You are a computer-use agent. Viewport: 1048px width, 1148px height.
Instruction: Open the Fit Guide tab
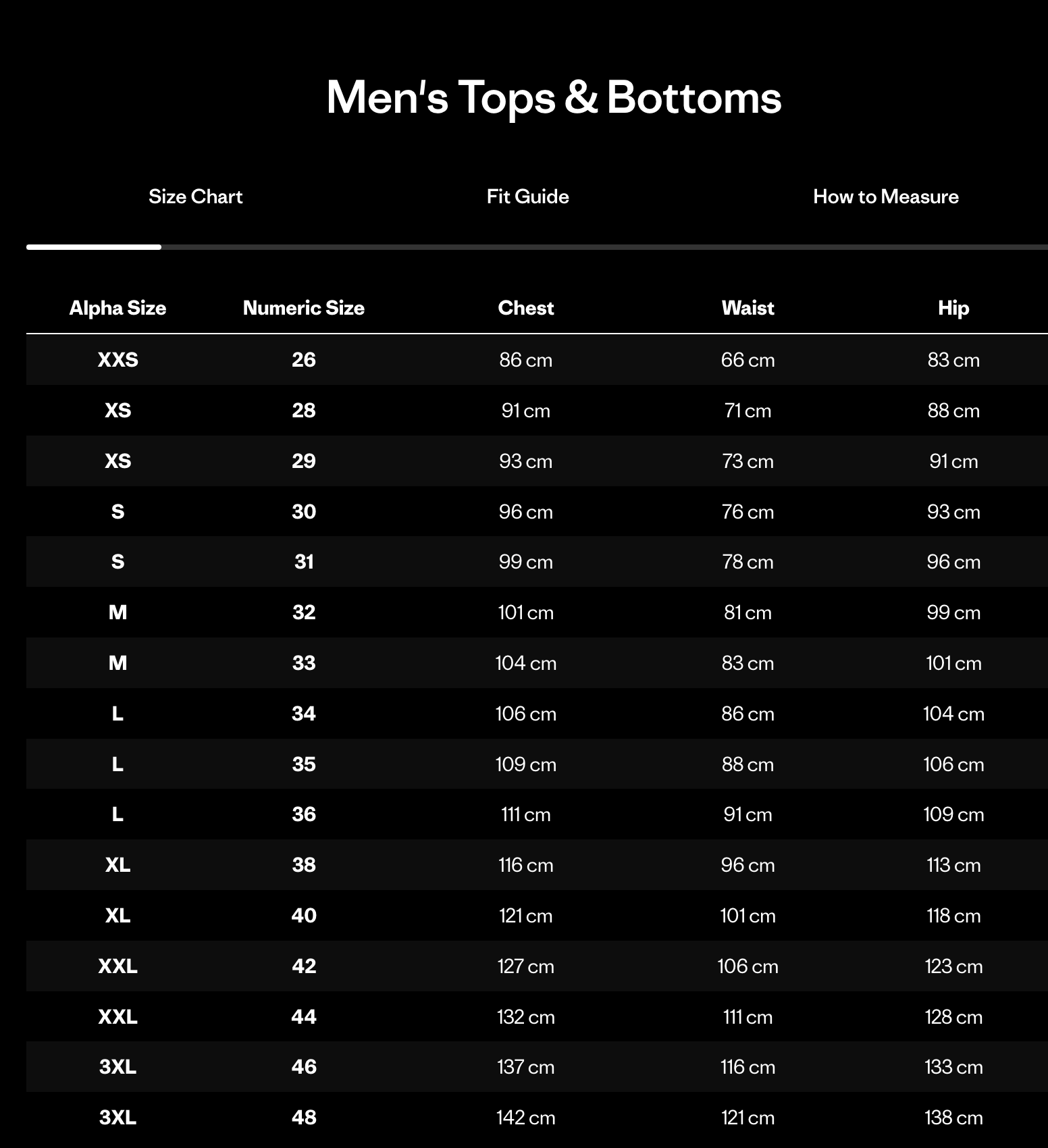pos(527,197)
